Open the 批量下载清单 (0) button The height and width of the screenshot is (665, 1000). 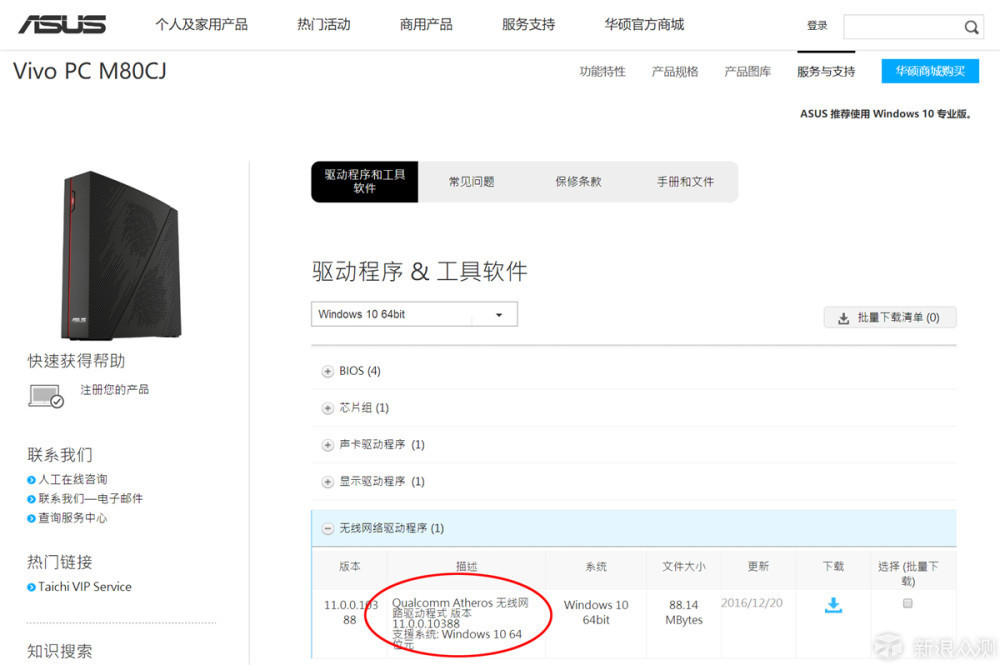point(890,318)
